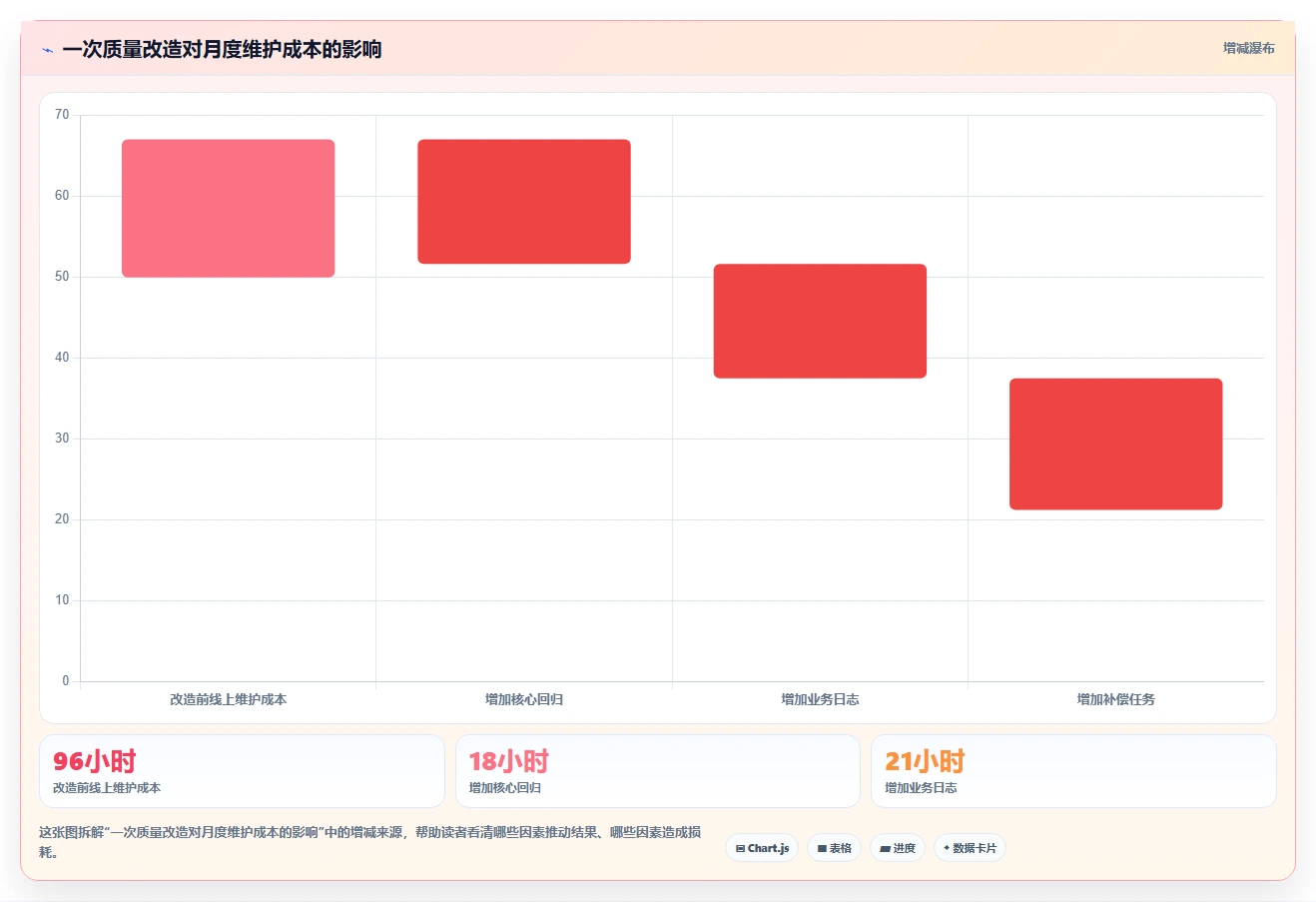This screenshot has height=902, width=1316.
Task: Click the description paragraph below the cards
Action: [370, 842]
